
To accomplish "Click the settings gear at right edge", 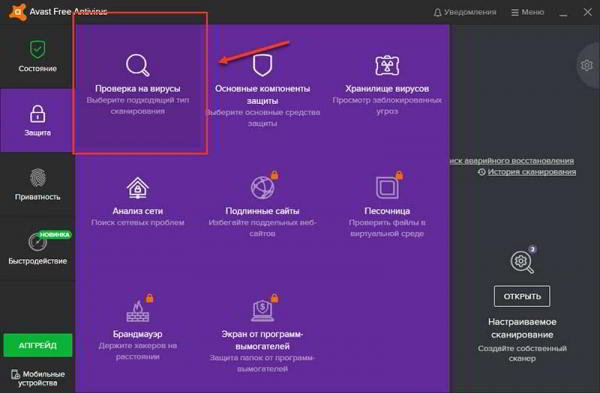I will pos(587,65).
